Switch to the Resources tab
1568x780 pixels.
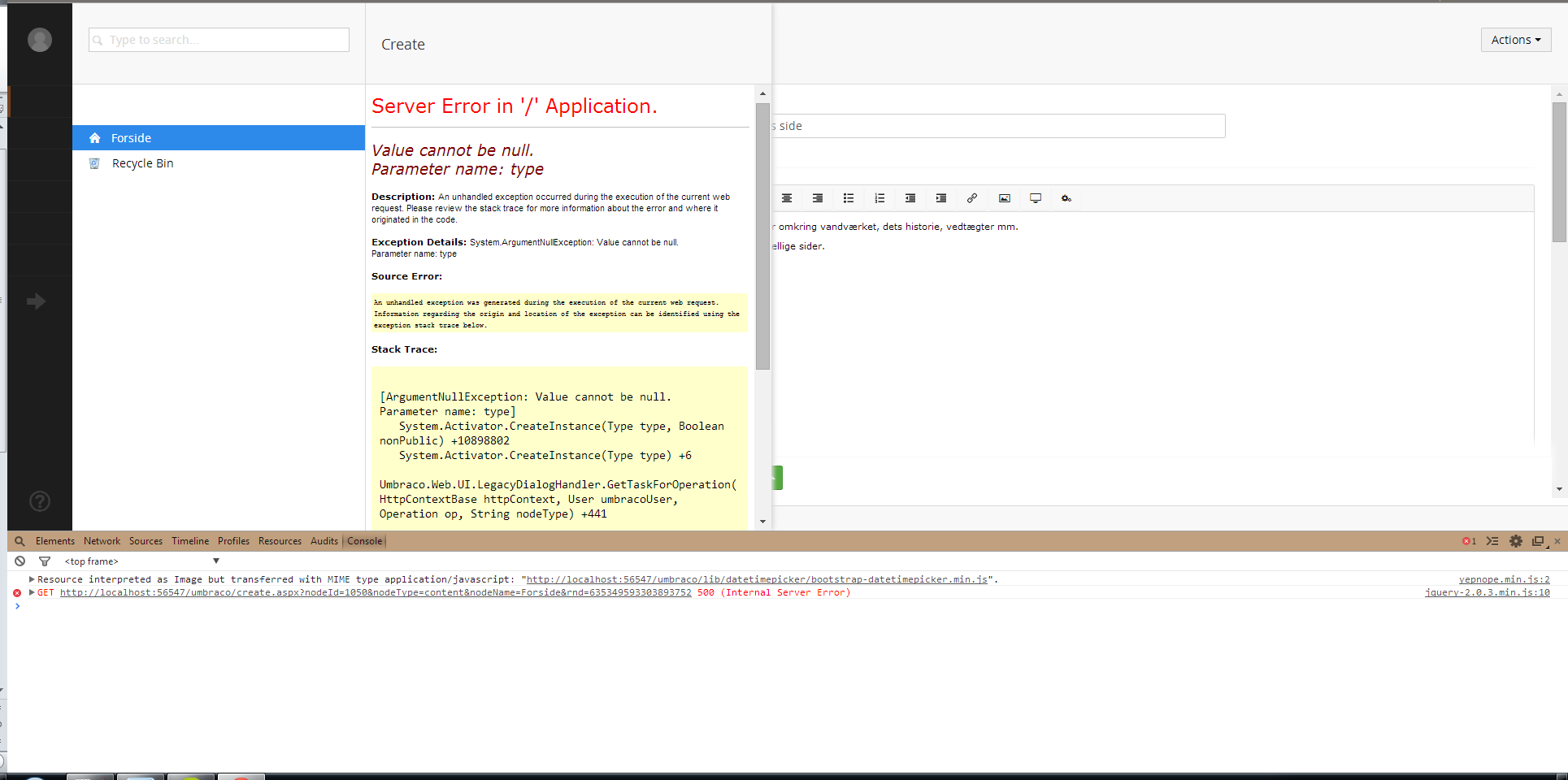(x=280, y=541)
